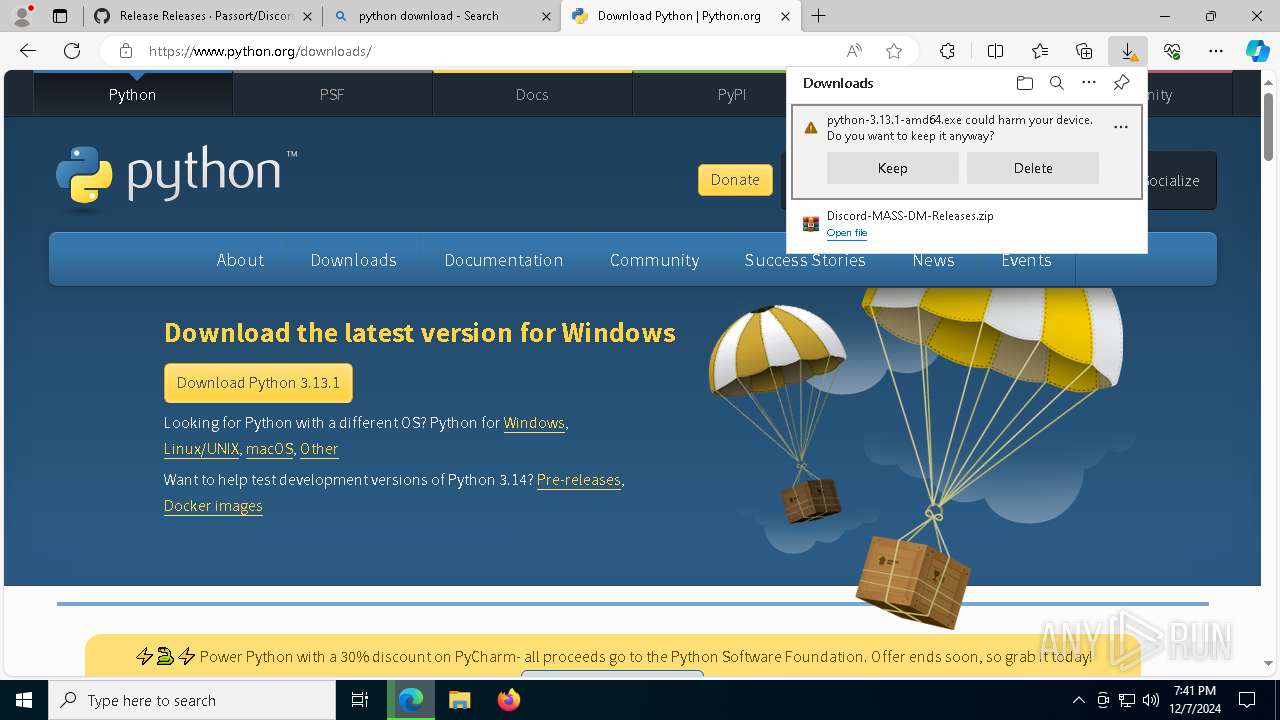The image size is (1280, 720).
Task: Launch Firefox from the taskbar
Action: tap(508, 700)
